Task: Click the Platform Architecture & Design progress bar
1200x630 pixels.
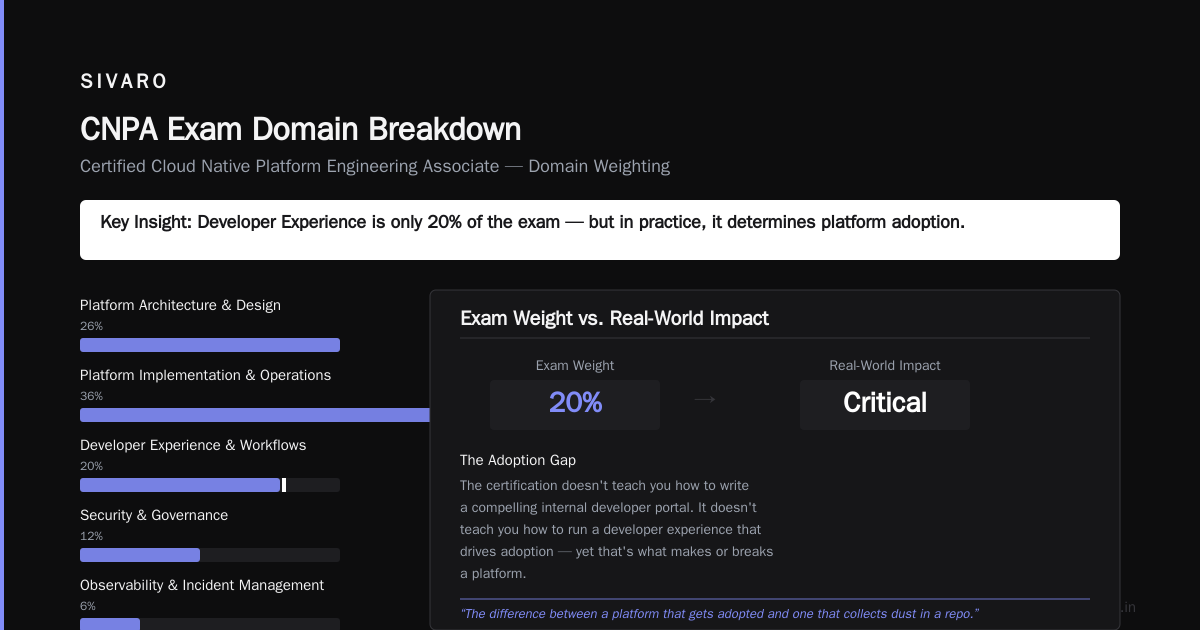Action: pyautogui.click(x=210, y=345)
